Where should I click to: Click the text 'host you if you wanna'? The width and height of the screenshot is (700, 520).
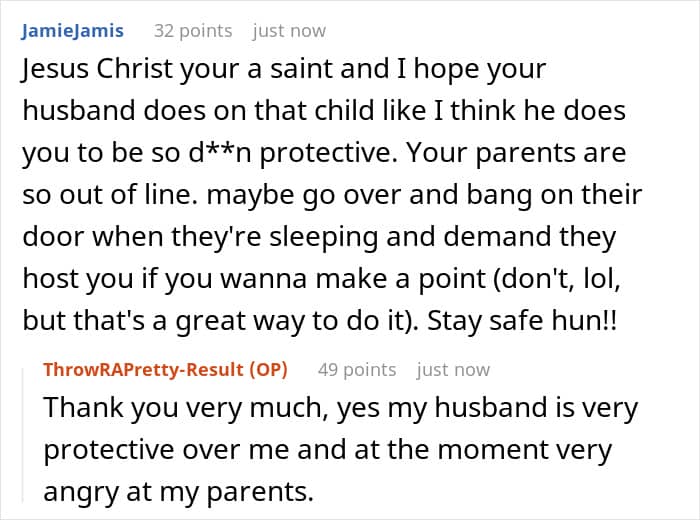(x=164, y=279)
